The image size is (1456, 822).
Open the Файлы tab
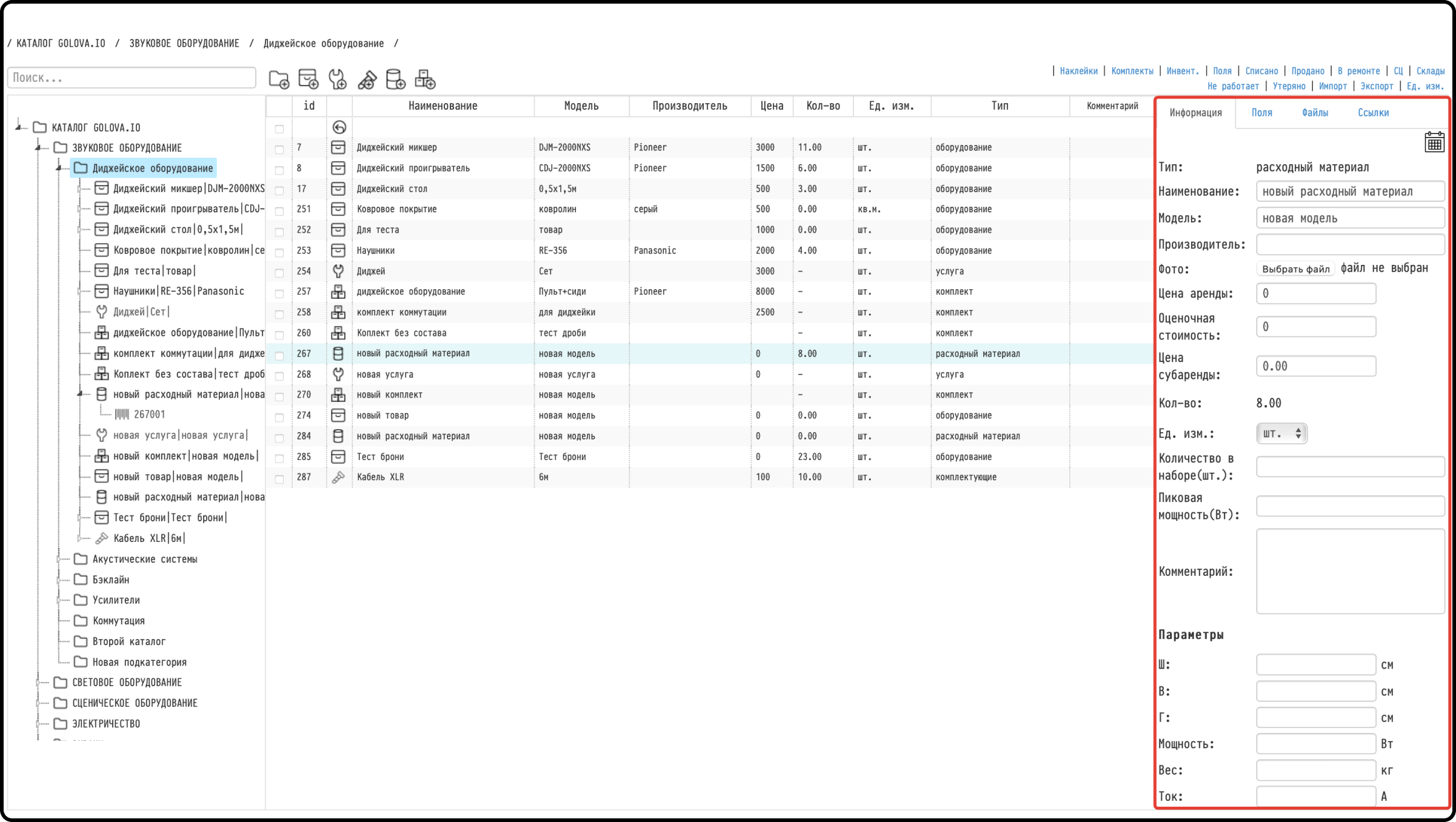[1314, 113]
